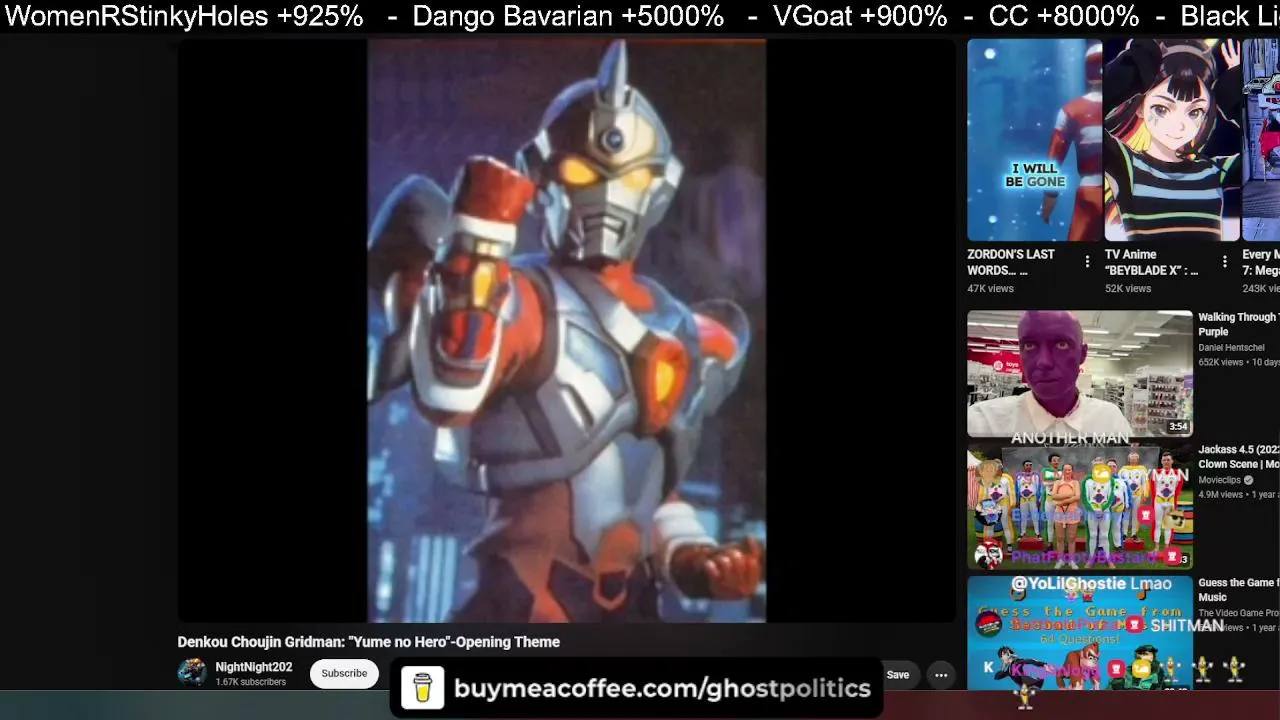The height and width of the screenshot is (720, 1280).
Task: Click the '1.67K subscribers' count
Action: 251,682
